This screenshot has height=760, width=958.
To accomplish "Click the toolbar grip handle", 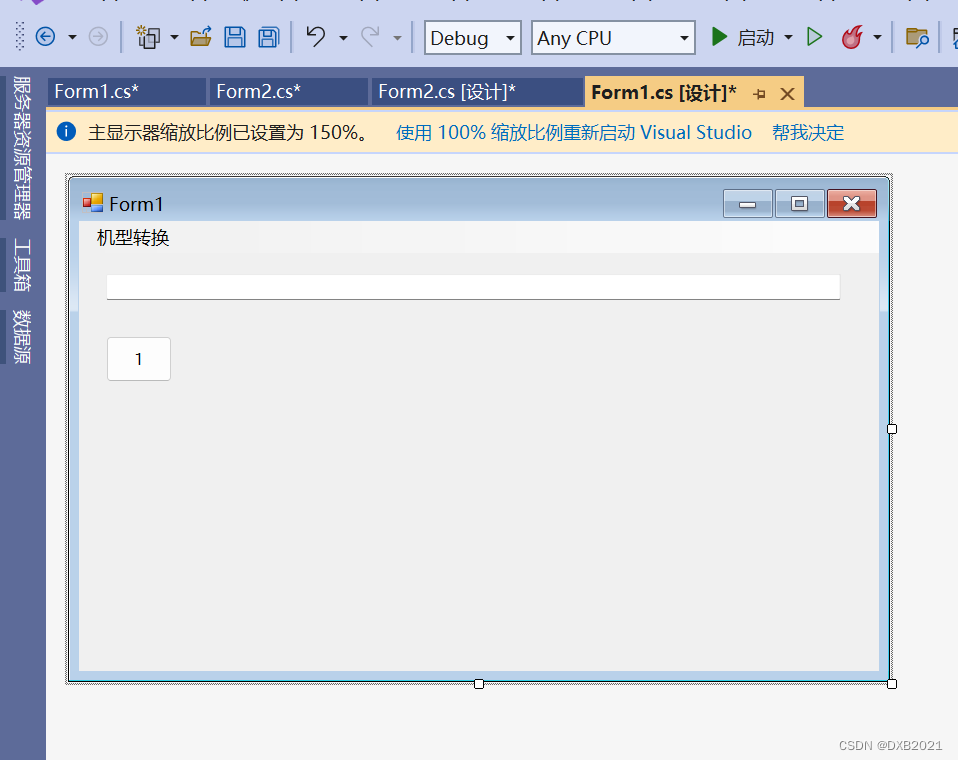I will [20, 36].
